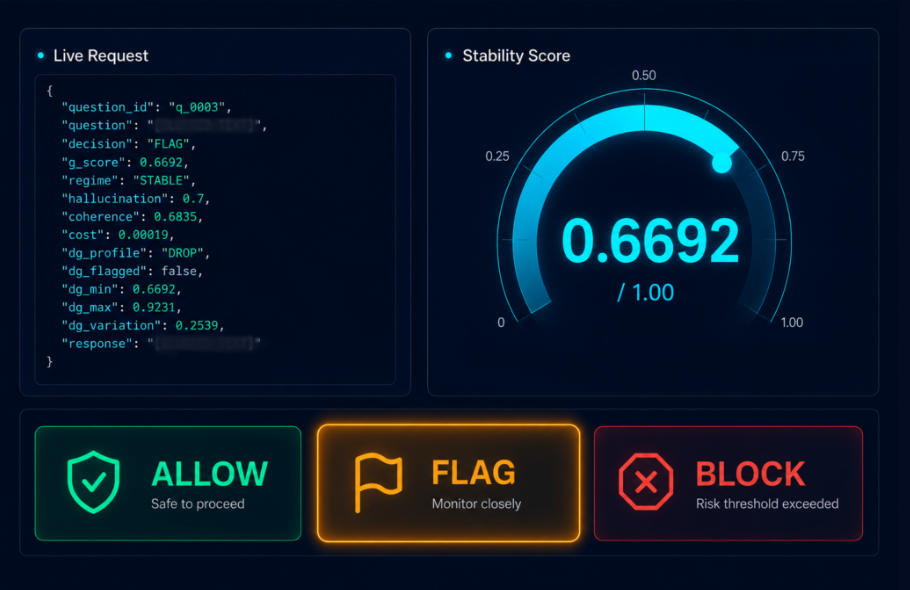Select the FLAG decision label

(474, 473)
